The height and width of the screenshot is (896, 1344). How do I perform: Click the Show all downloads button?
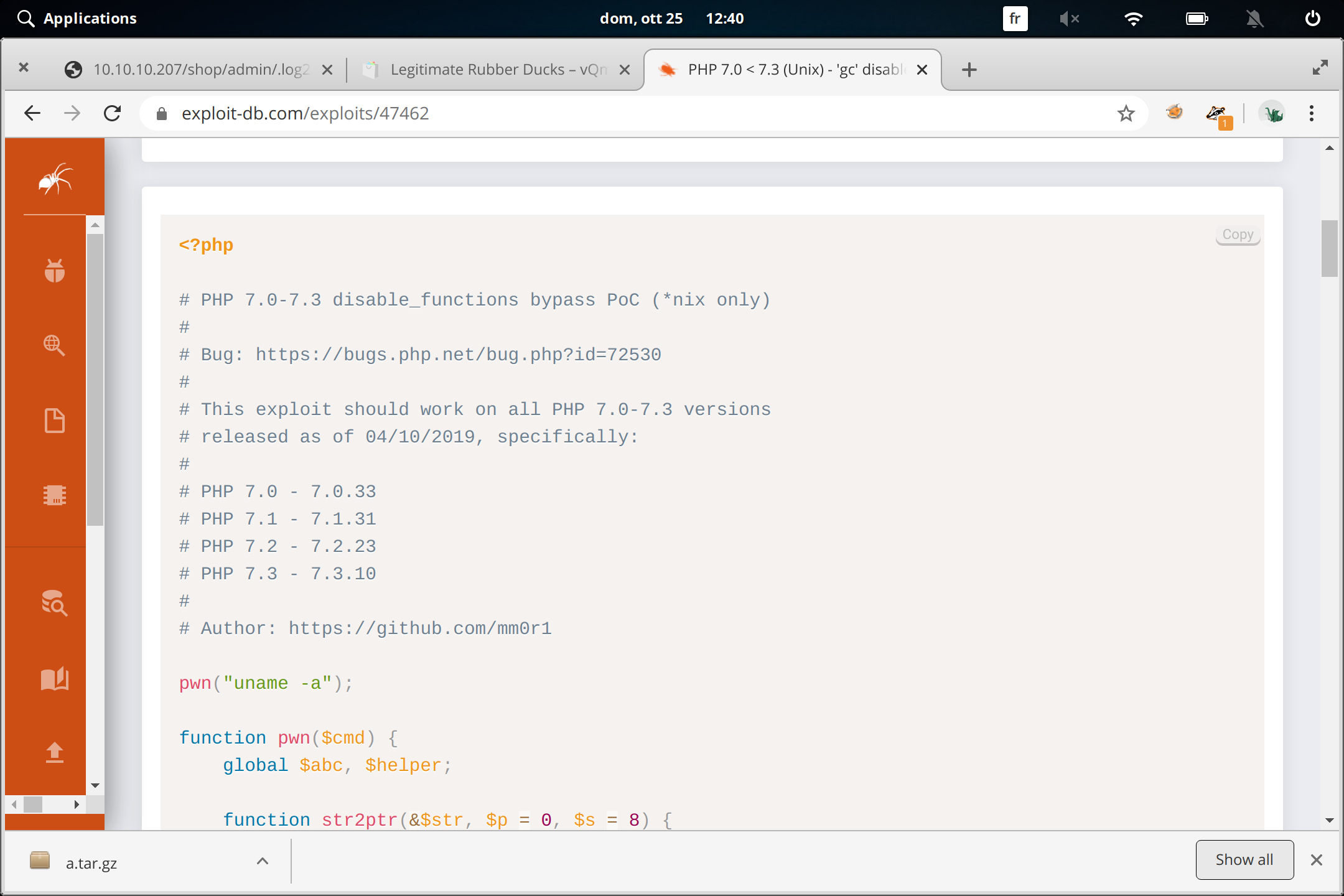[x=1244, y=860]
